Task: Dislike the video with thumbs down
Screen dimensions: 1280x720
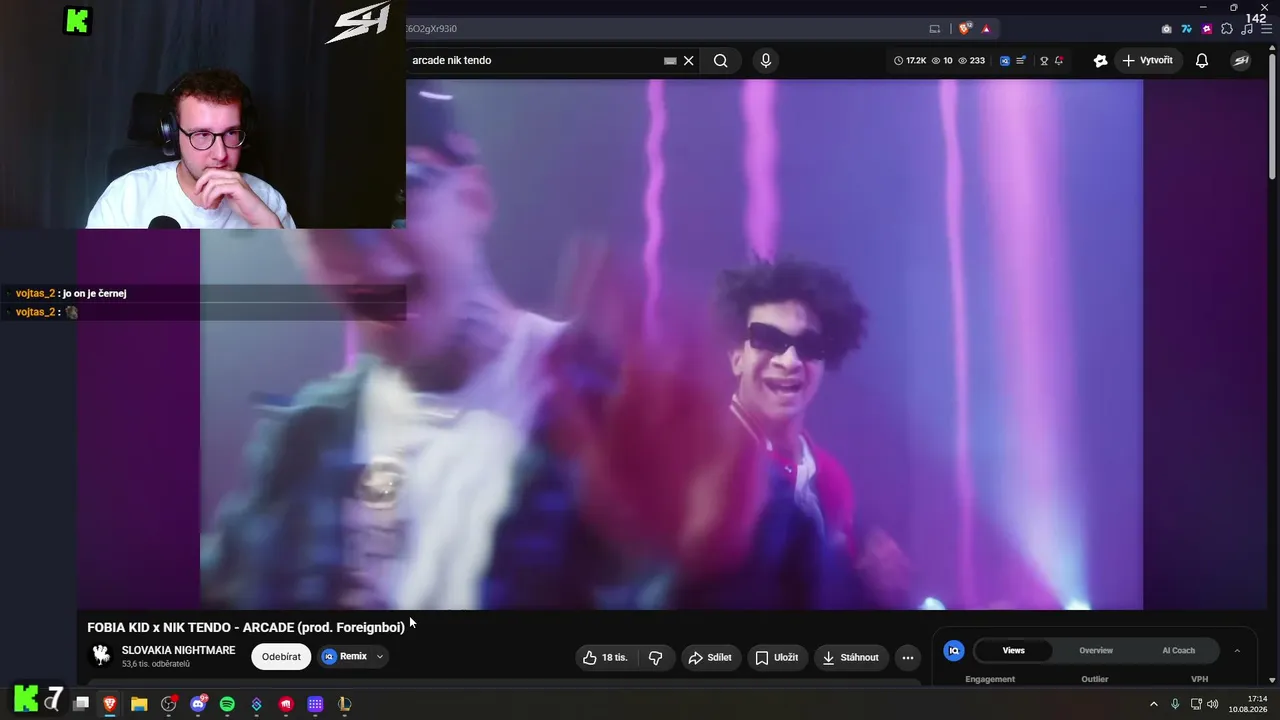Action: coord(656,657)
